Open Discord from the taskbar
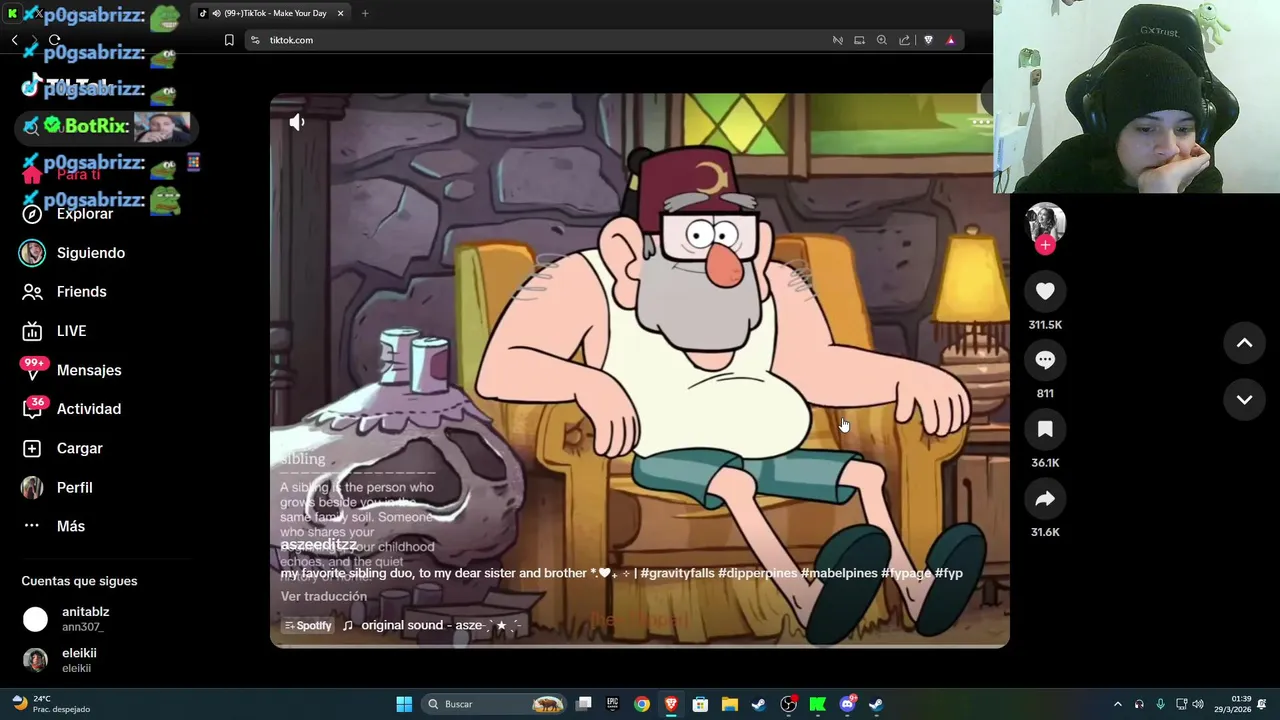The width and height of the screenshot is (1280, 720). pyautogui.click(x=847, y=704)
